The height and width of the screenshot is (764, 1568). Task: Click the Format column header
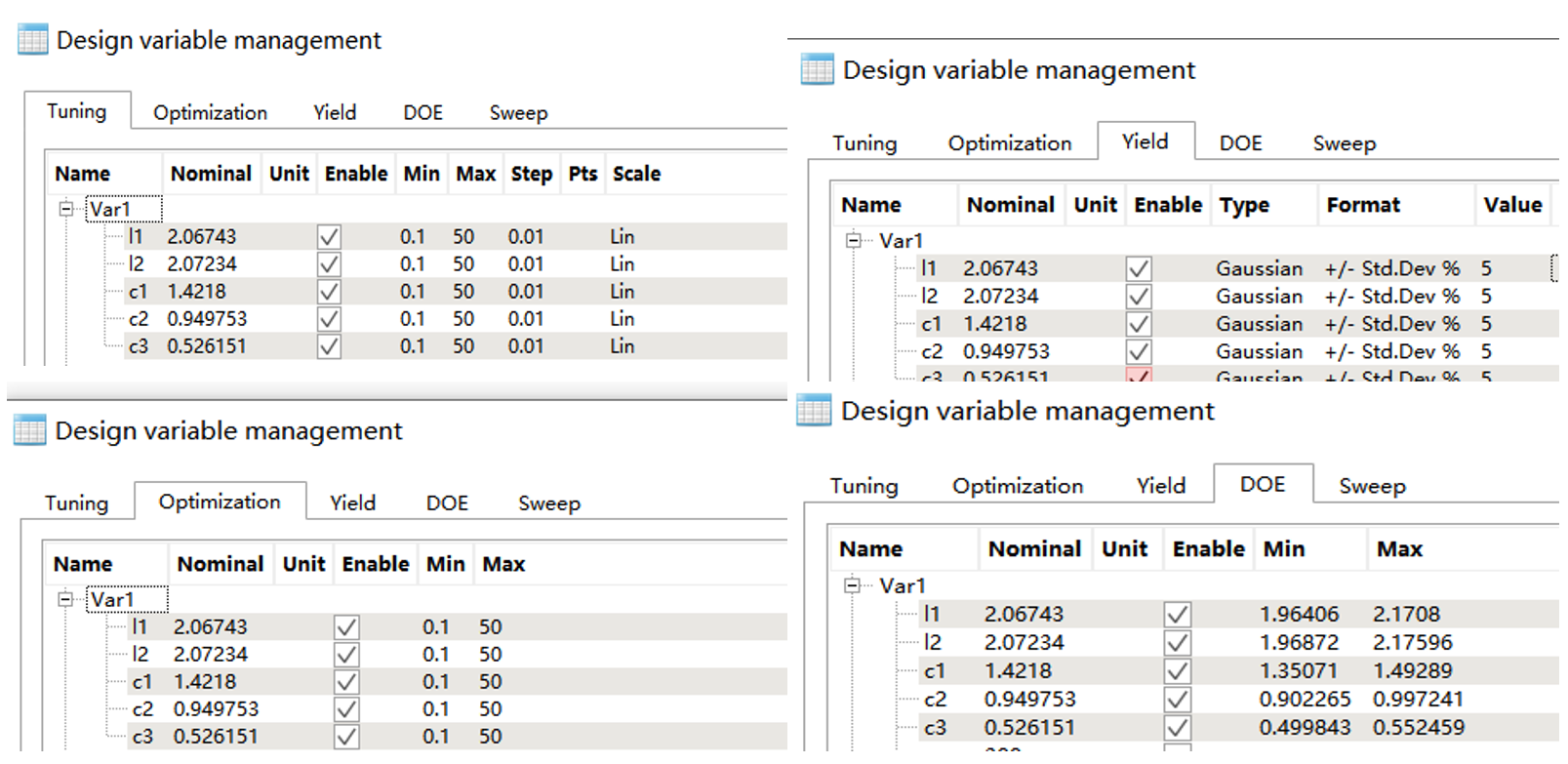pos(1362,205)
